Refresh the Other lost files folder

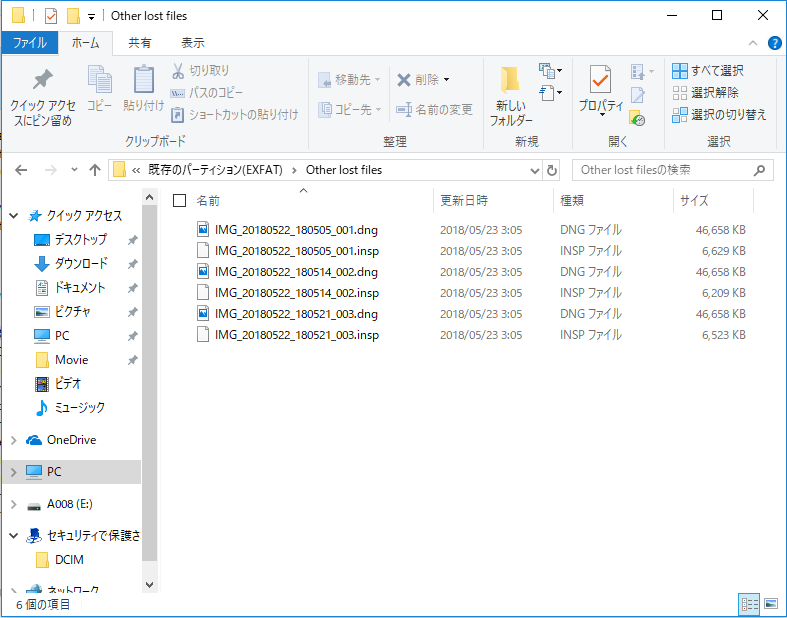point(551,170)
